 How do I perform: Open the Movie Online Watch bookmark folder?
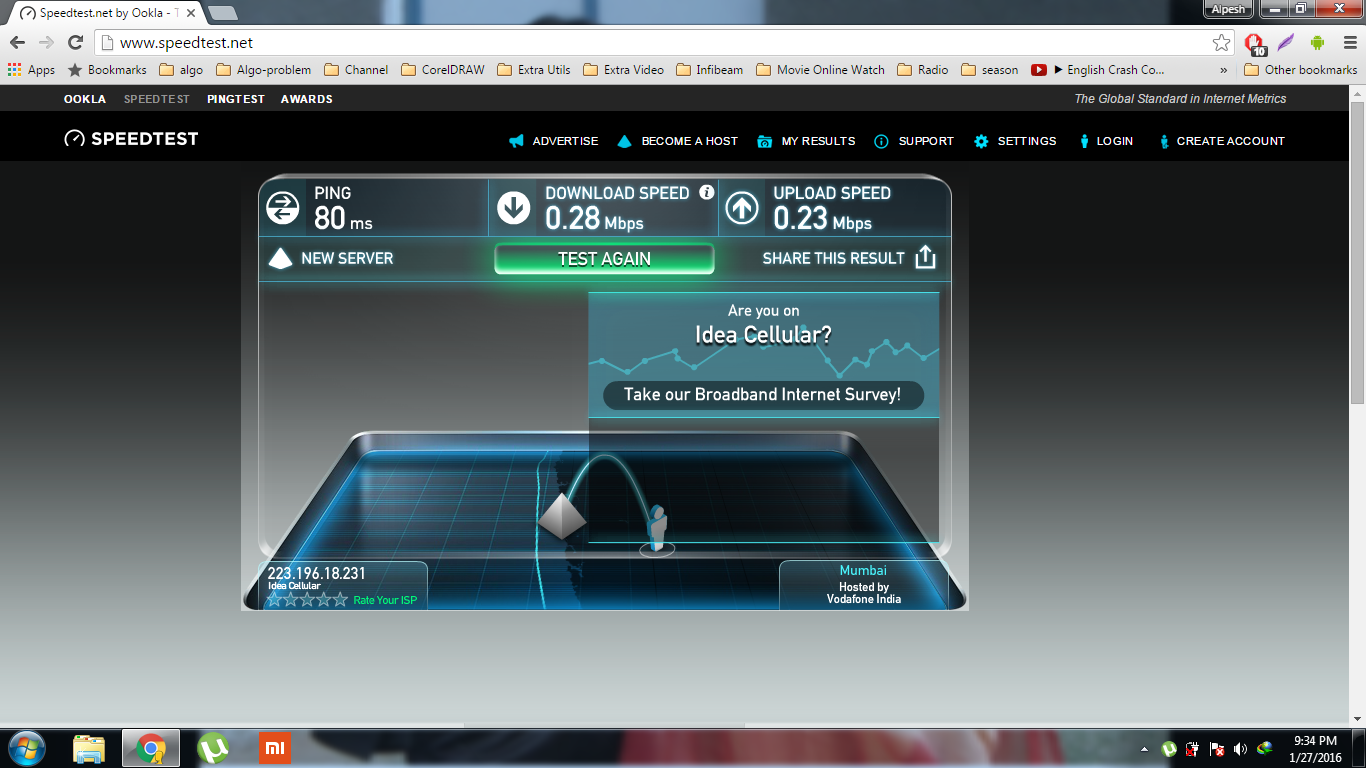[821, 70]
